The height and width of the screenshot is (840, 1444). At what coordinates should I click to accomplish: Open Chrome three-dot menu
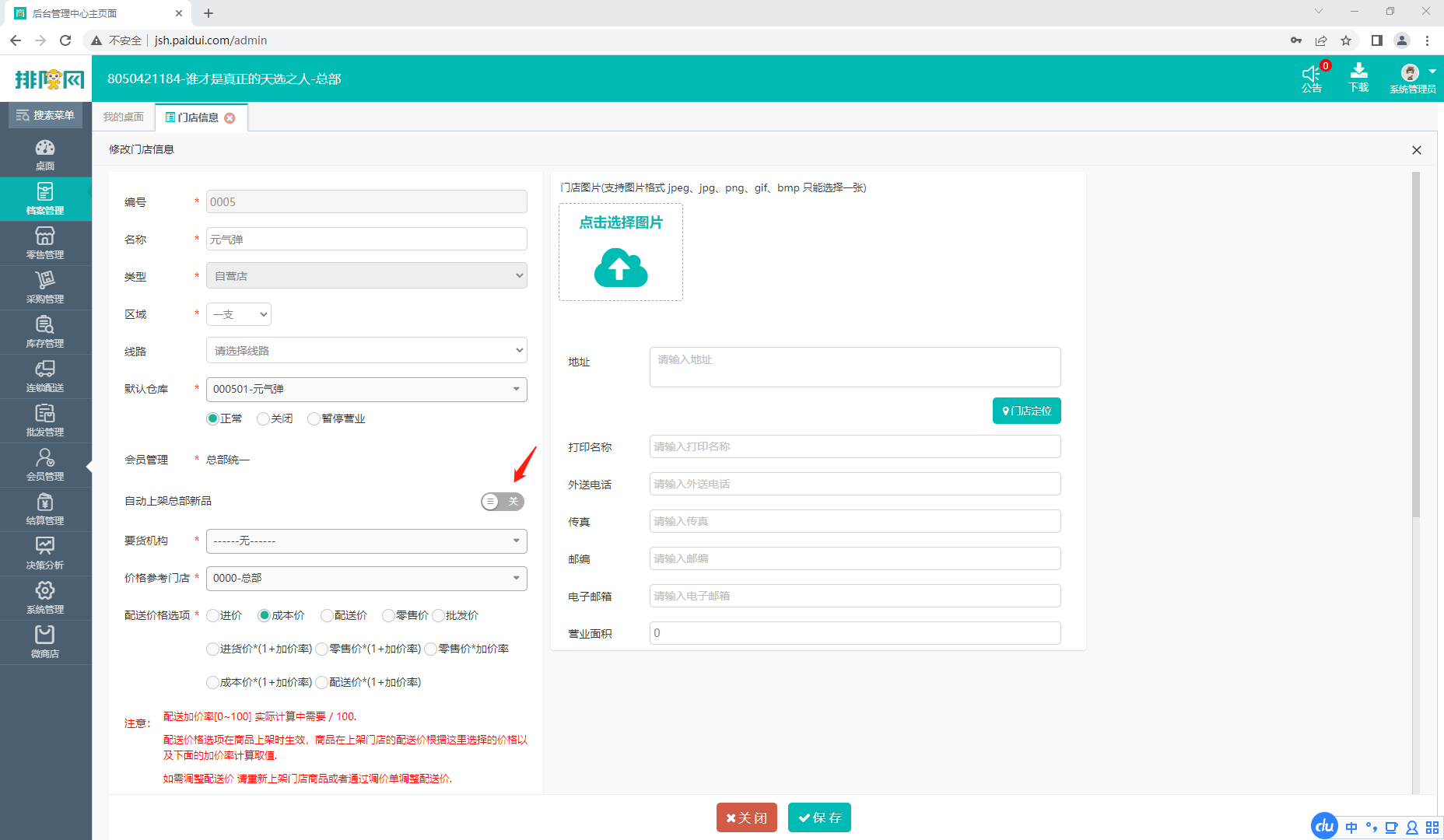click(x=1427, y=40)
